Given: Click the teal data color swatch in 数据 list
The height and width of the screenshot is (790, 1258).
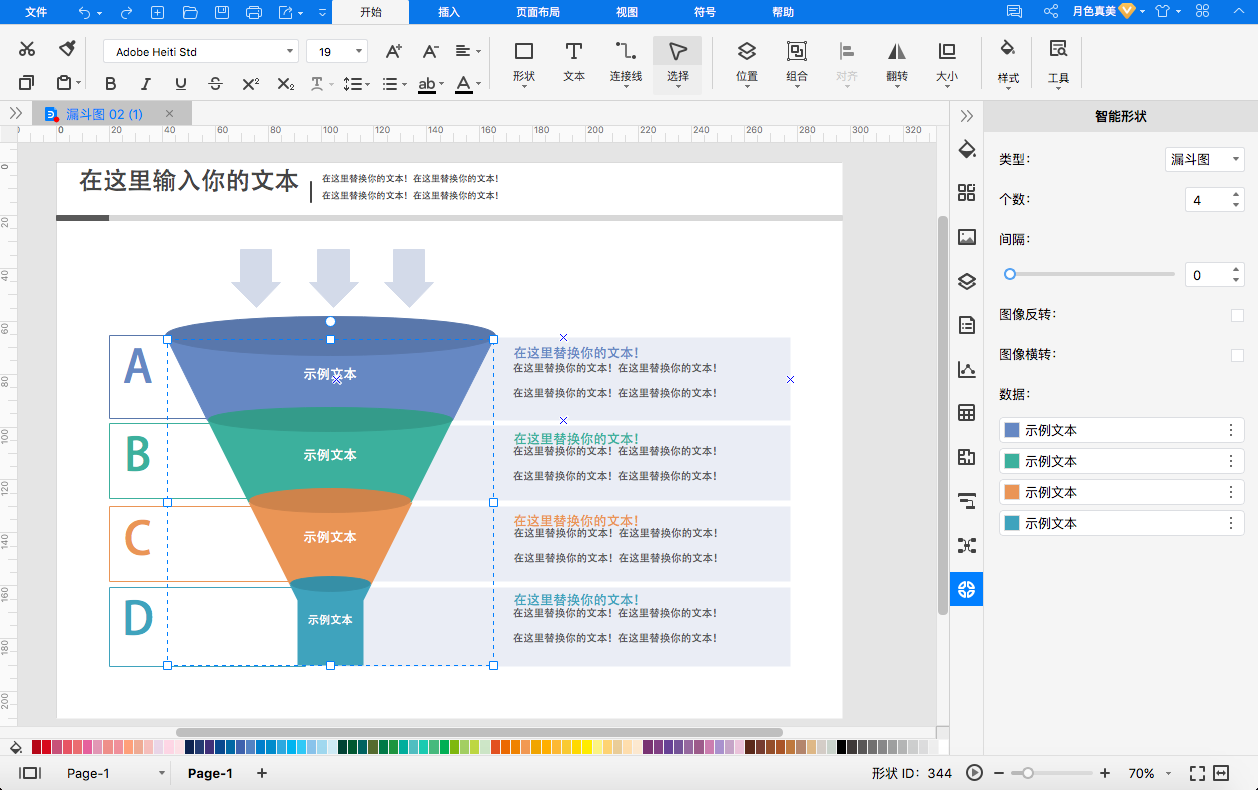Looking at the screenshot, I should pos(1011,524).
